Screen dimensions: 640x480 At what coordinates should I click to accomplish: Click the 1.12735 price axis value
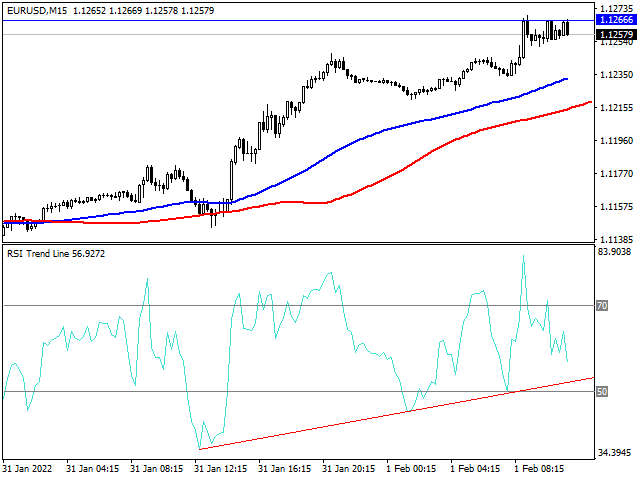616,9
